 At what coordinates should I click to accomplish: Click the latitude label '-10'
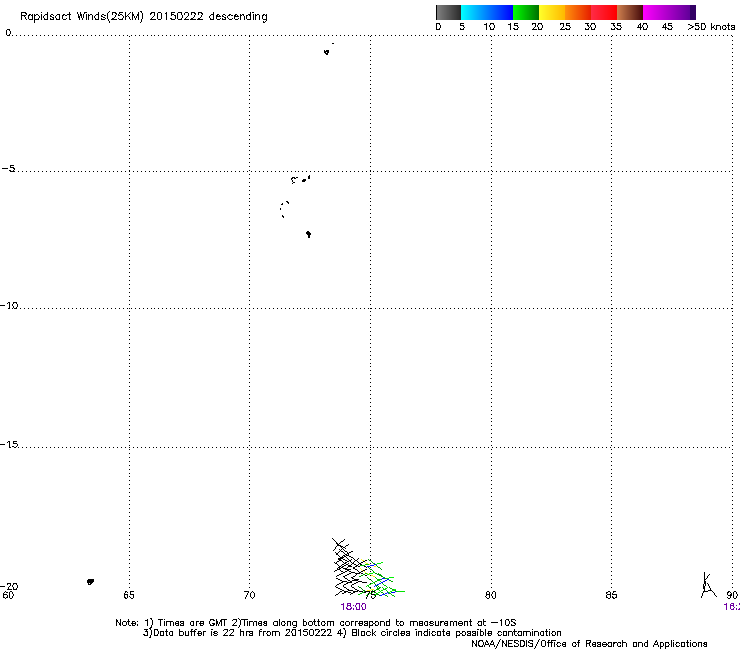pos(9,305)
